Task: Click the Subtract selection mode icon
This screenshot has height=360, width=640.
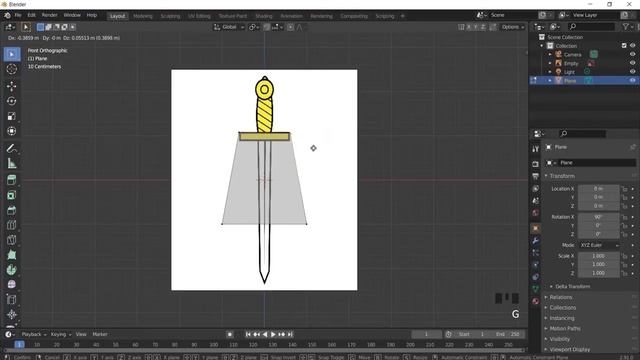Action: [x=56, y=27]
